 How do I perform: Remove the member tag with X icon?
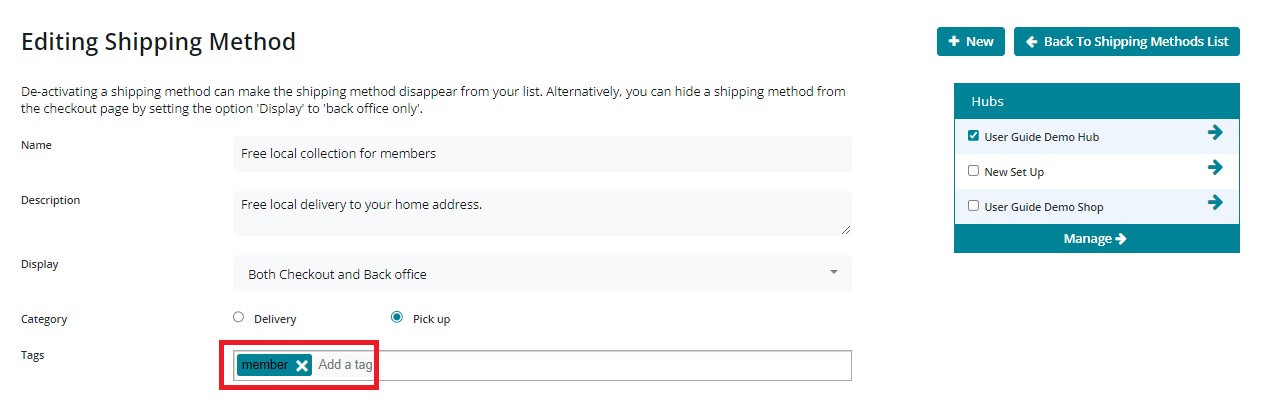point(302,366)
